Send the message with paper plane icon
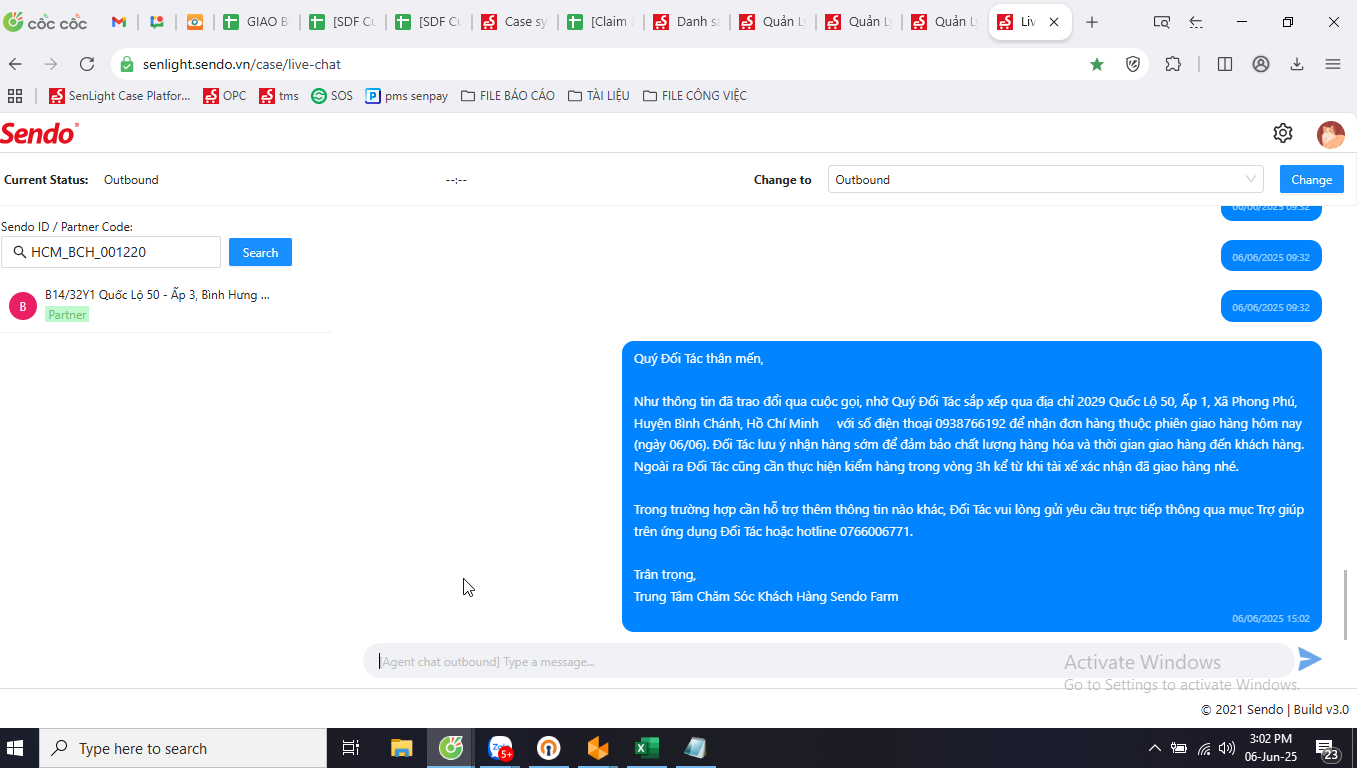1357x768 pixels. 1310,659
